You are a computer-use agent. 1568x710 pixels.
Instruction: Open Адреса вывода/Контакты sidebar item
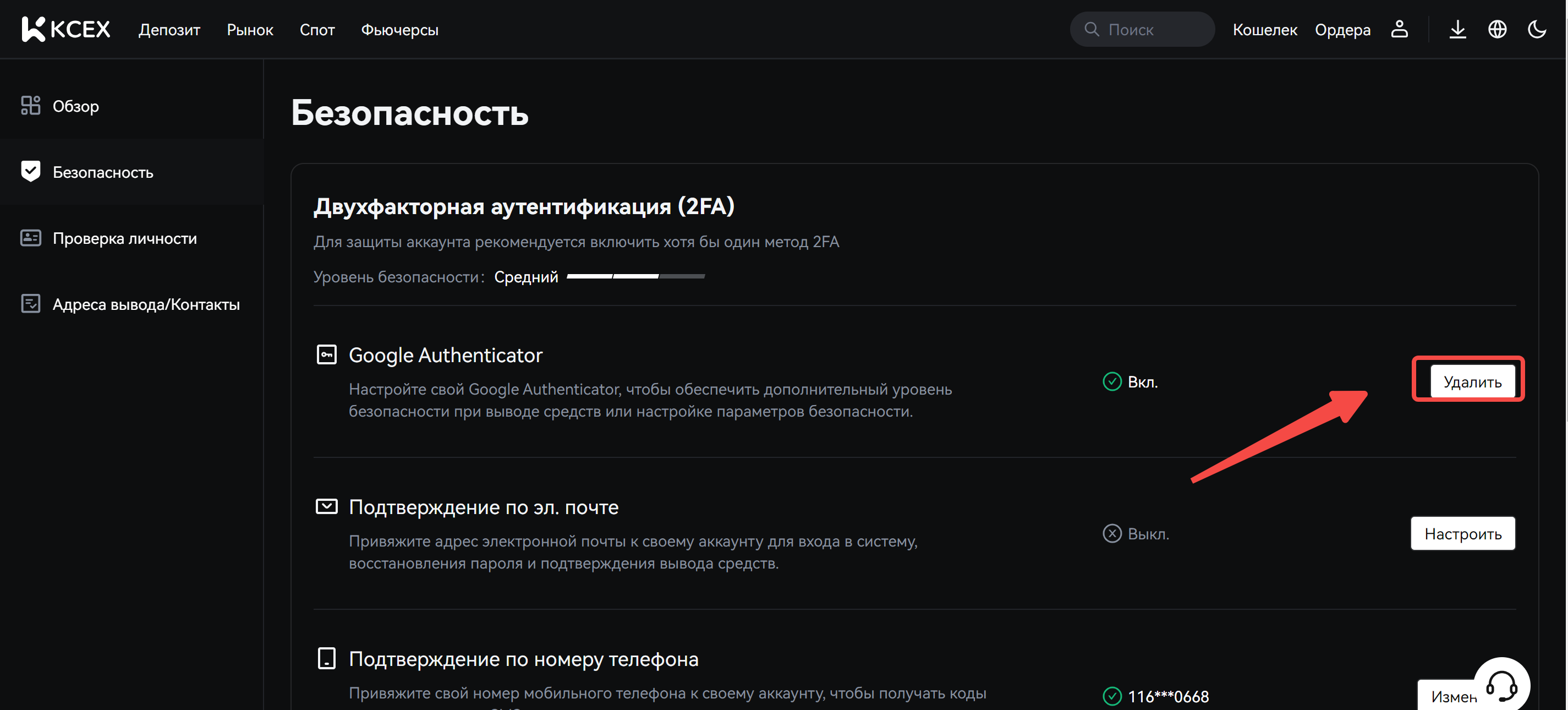[145, 304]
